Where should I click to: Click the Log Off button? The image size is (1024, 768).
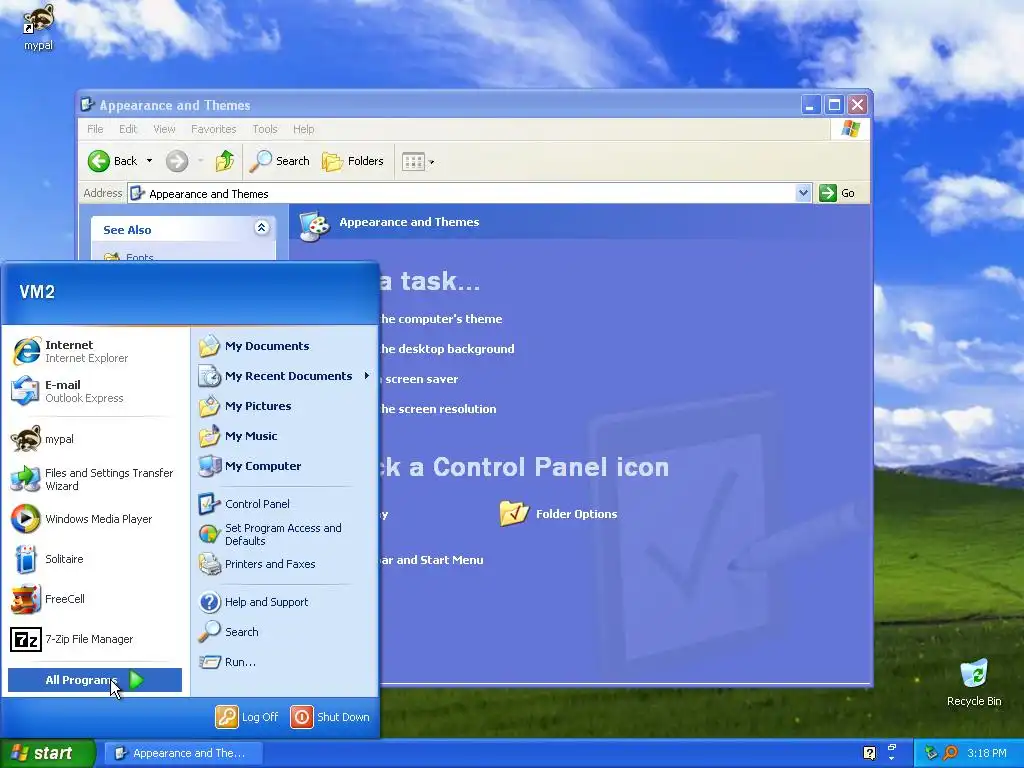(247, 717)
